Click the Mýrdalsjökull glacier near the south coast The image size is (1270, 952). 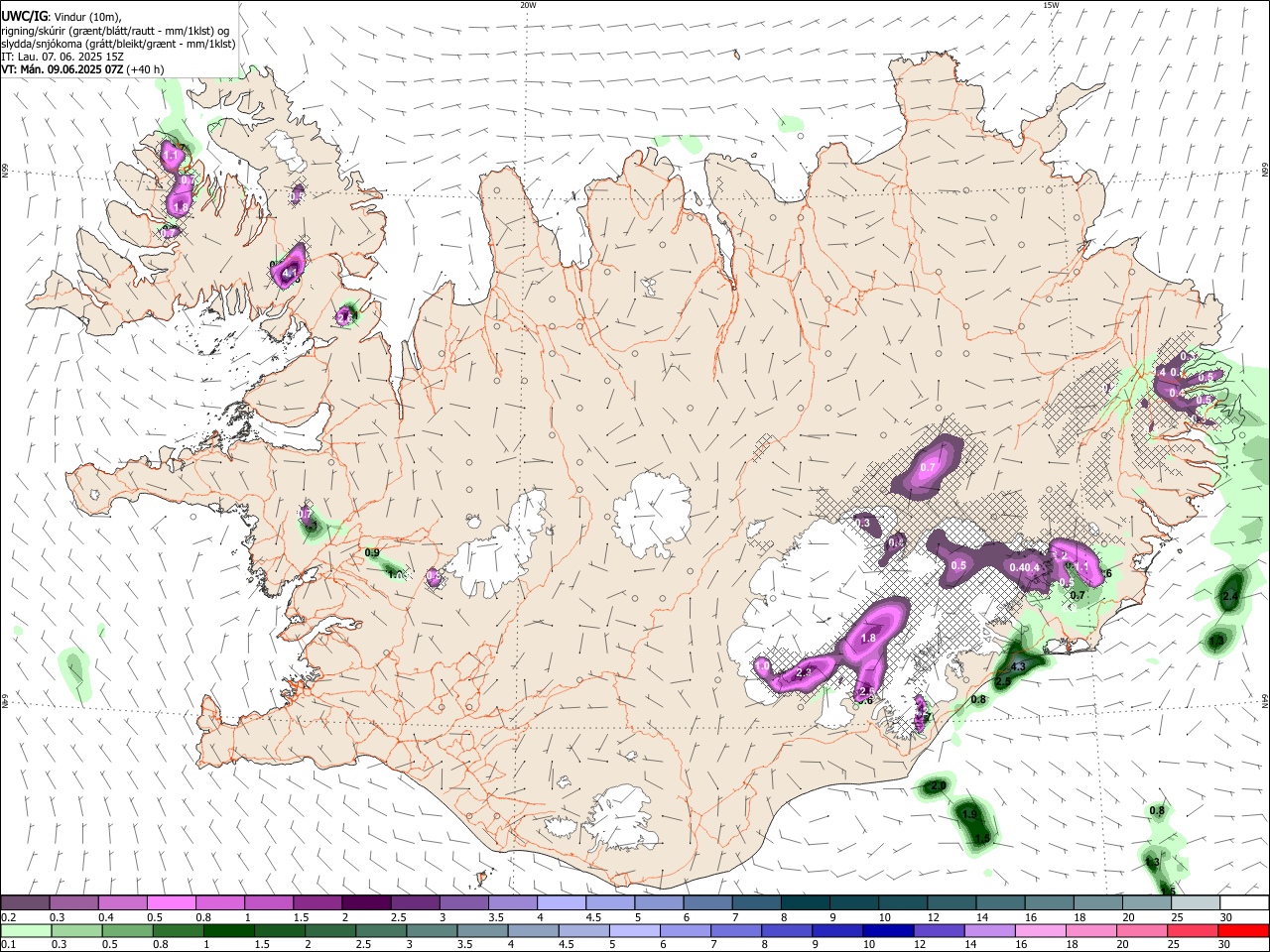pyautogui.click(x=620, y=818)
